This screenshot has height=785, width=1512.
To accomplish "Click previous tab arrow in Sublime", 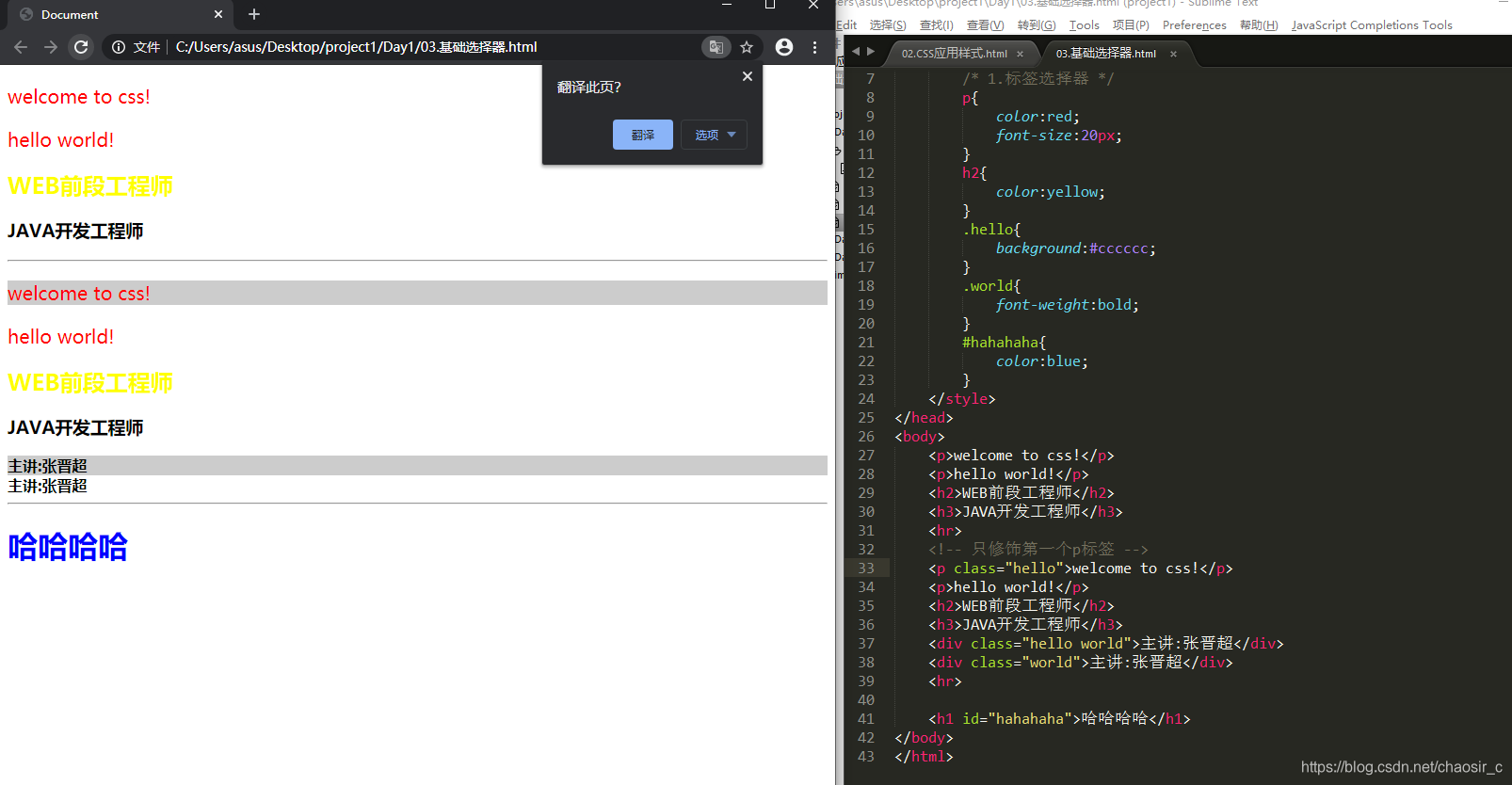I will coord(856,52).
